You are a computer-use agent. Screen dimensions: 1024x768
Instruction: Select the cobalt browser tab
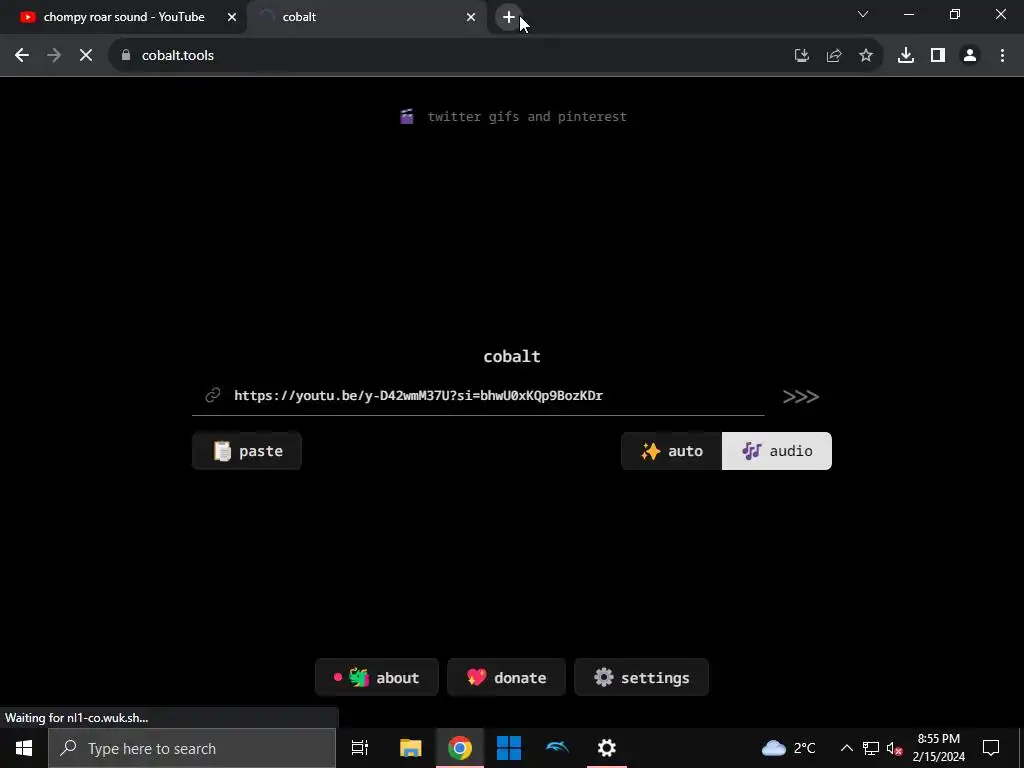point(366,17)
